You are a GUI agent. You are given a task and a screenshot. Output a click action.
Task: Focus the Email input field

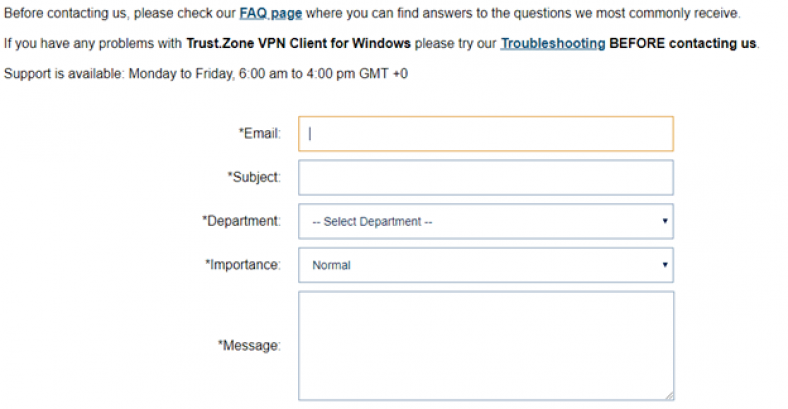tap(485, 134)
